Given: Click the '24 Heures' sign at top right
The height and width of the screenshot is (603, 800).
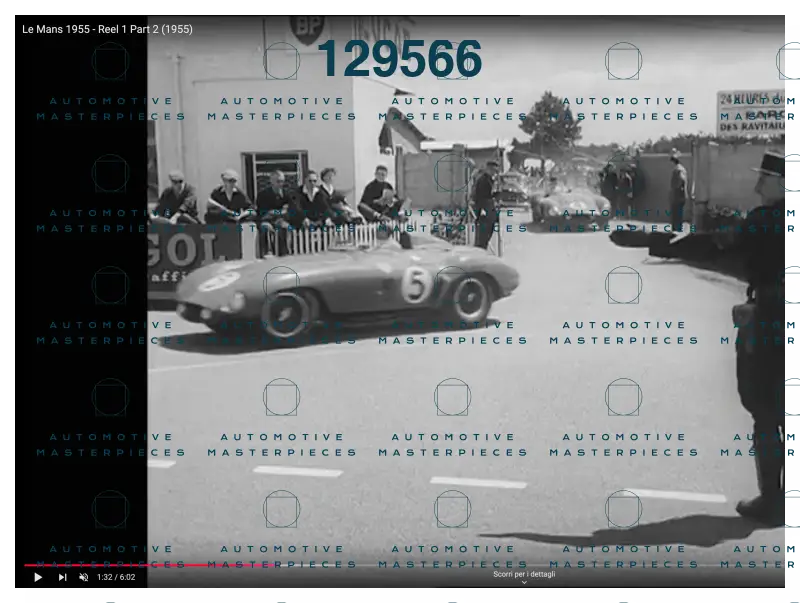Looking at the screenshot, I should click(x=750, y=113).
